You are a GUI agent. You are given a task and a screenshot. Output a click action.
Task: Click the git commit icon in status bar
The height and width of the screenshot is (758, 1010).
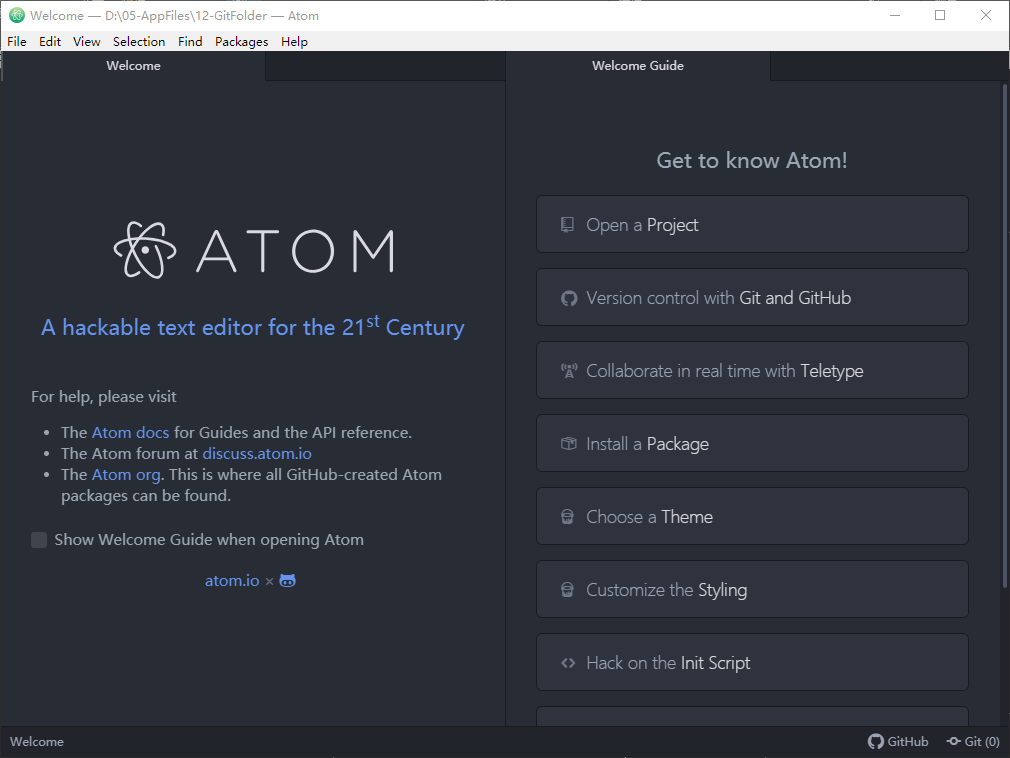click(953, 741)
